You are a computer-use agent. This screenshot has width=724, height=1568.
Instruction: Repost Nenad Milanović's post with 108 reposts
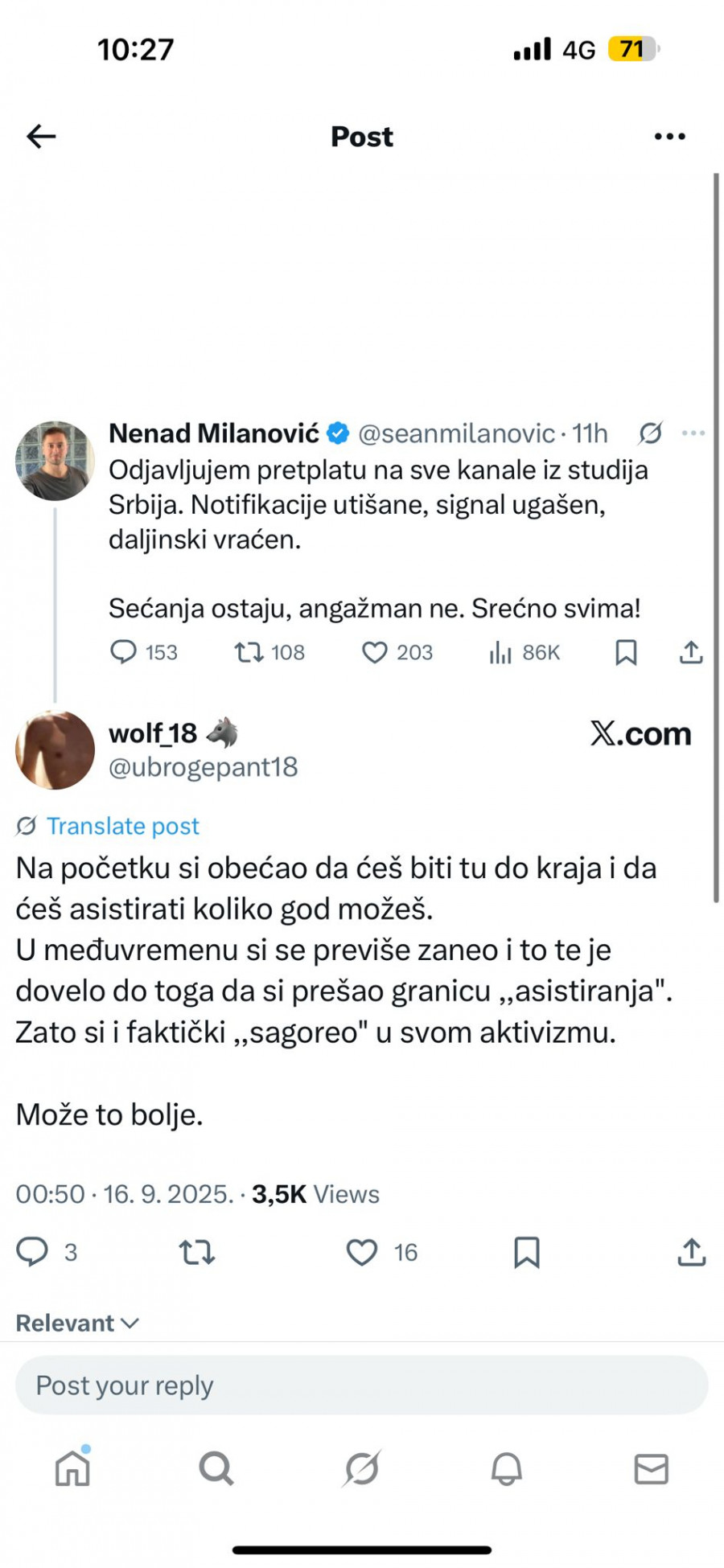(x=249, y=651)
